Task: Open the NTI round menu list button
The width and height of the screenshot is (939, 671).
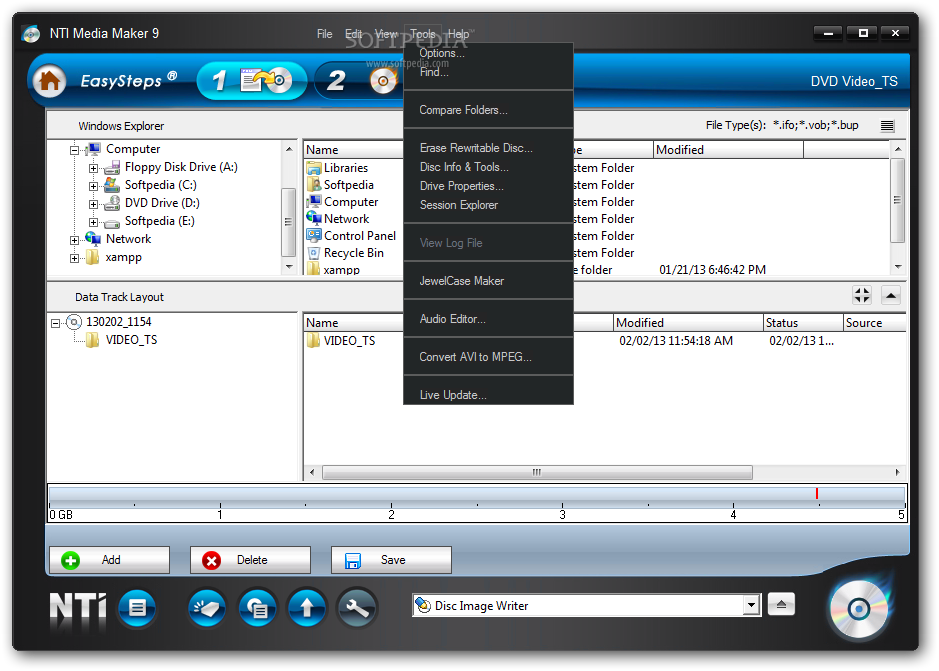Action: pyautogui.click(x=137, y=608)
